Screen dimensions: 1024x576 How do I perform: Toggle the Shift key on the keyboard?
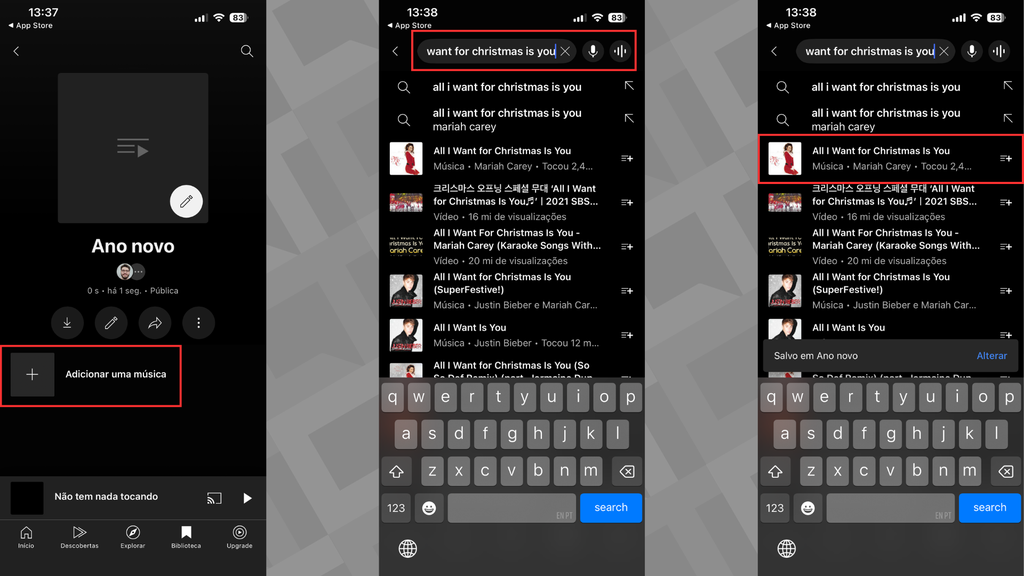tap(396, 470)
